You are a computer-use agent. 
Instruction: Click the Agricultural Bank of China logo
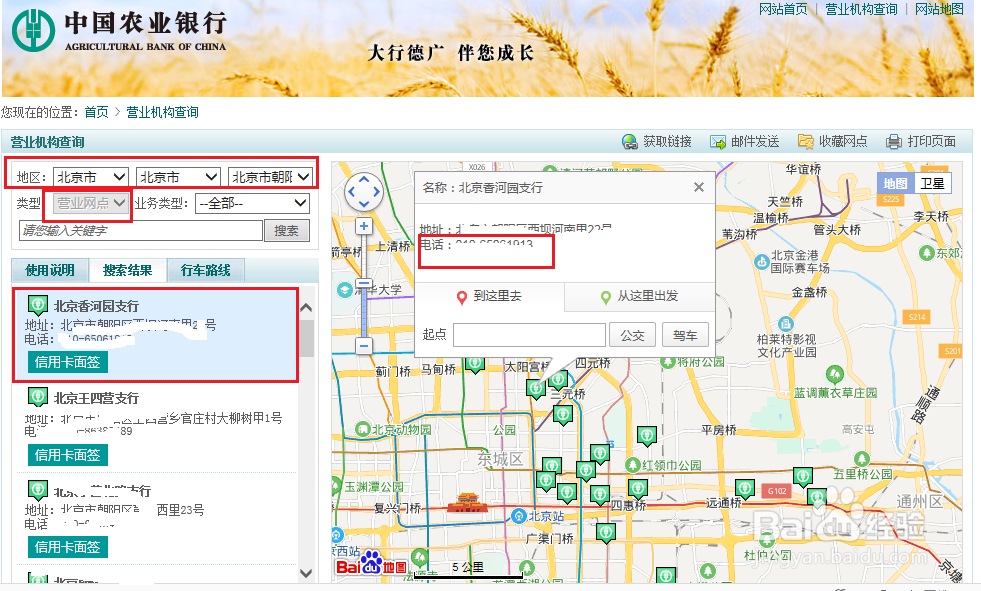point(34,29)
